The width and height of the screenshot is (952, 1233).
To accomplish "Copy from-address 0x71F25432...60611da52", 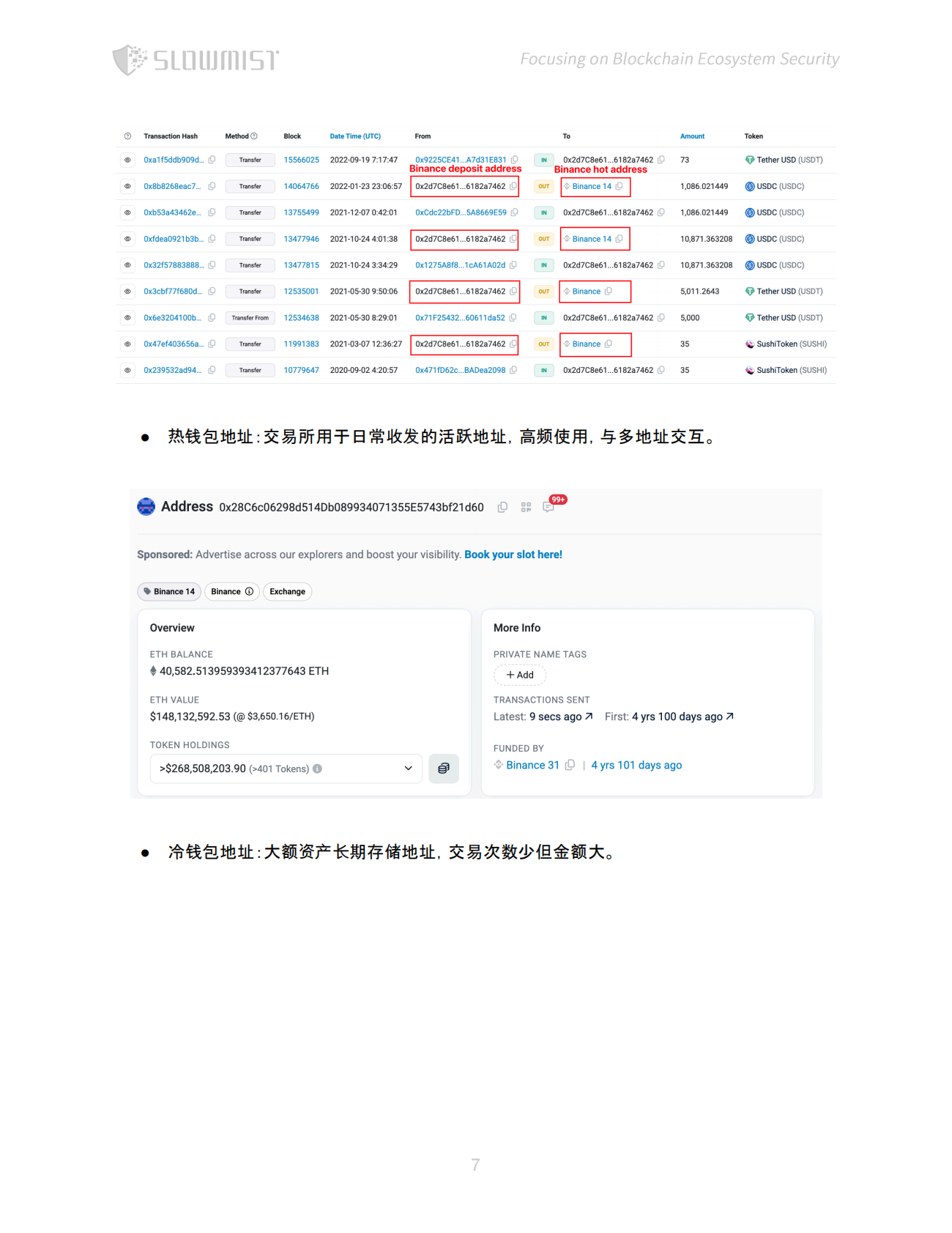I will (513, 318).
